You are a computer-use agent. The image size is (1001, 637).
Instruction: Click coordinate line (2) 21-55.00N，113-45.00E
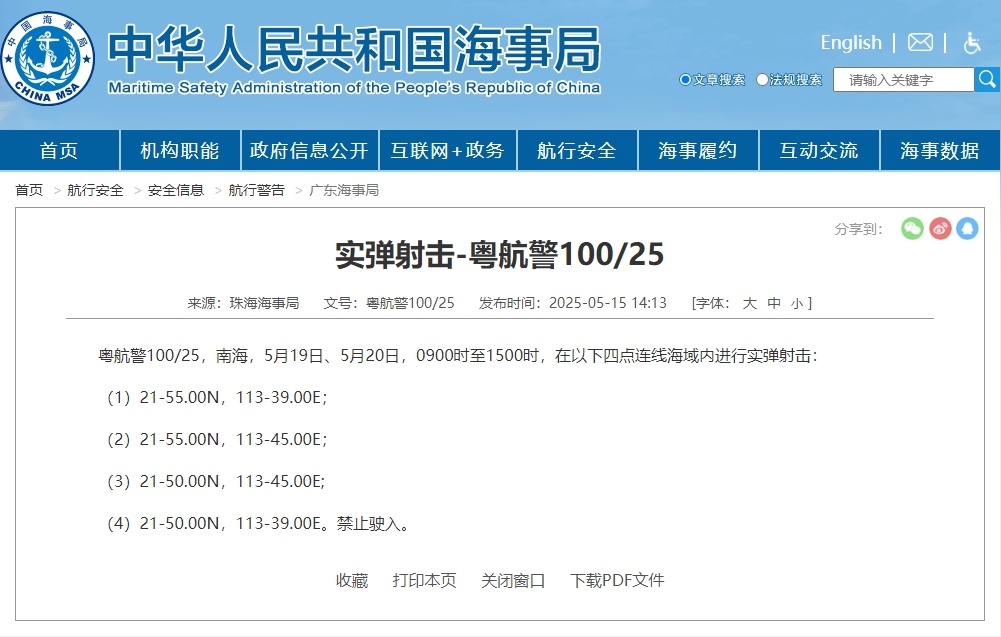(x=217, y=440)
